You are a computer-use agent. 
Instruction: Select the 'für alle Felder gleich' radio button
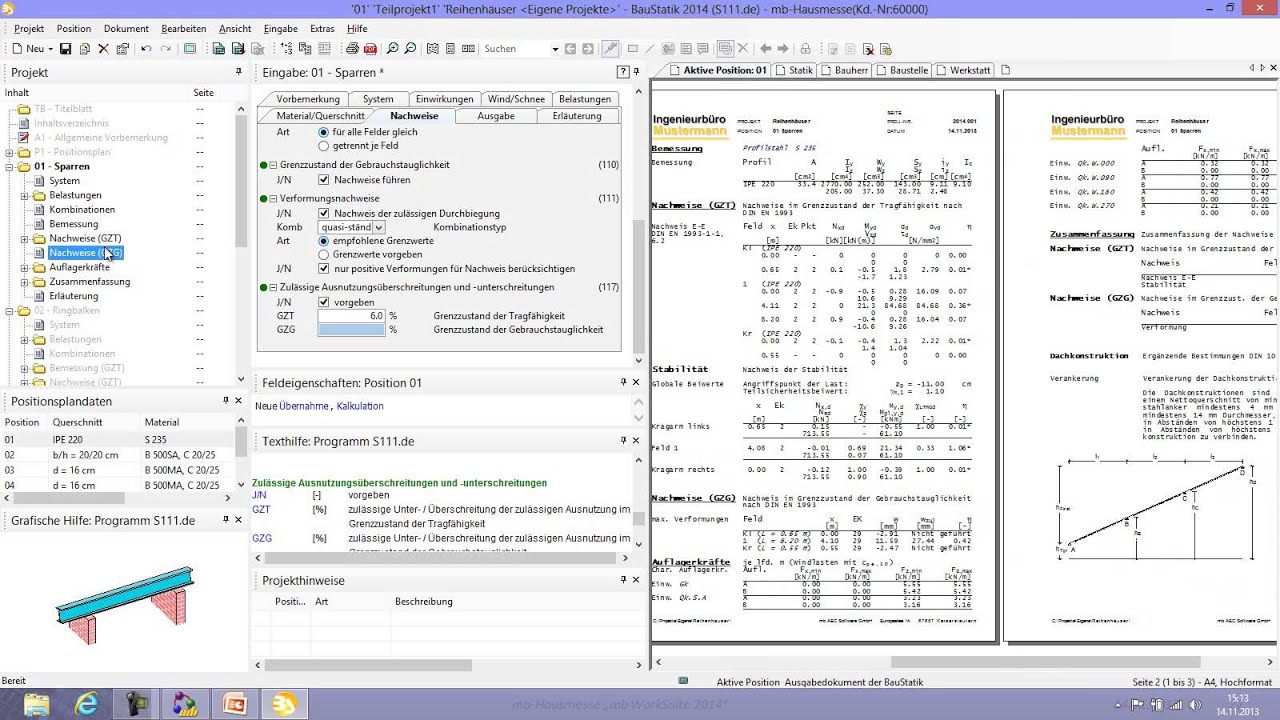[323, 132]
